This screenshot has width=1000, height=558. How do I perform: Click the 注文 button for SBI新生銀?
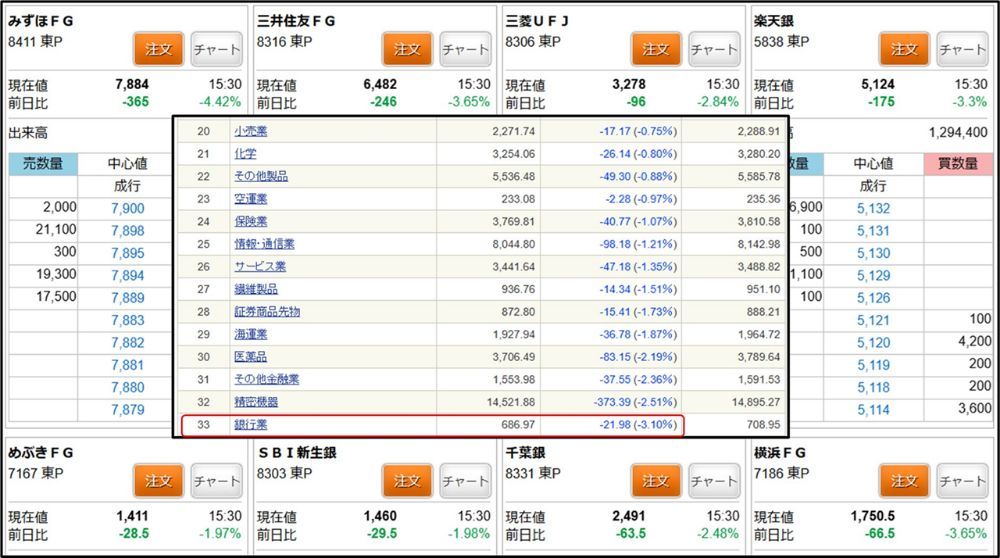tap(408, 481)
